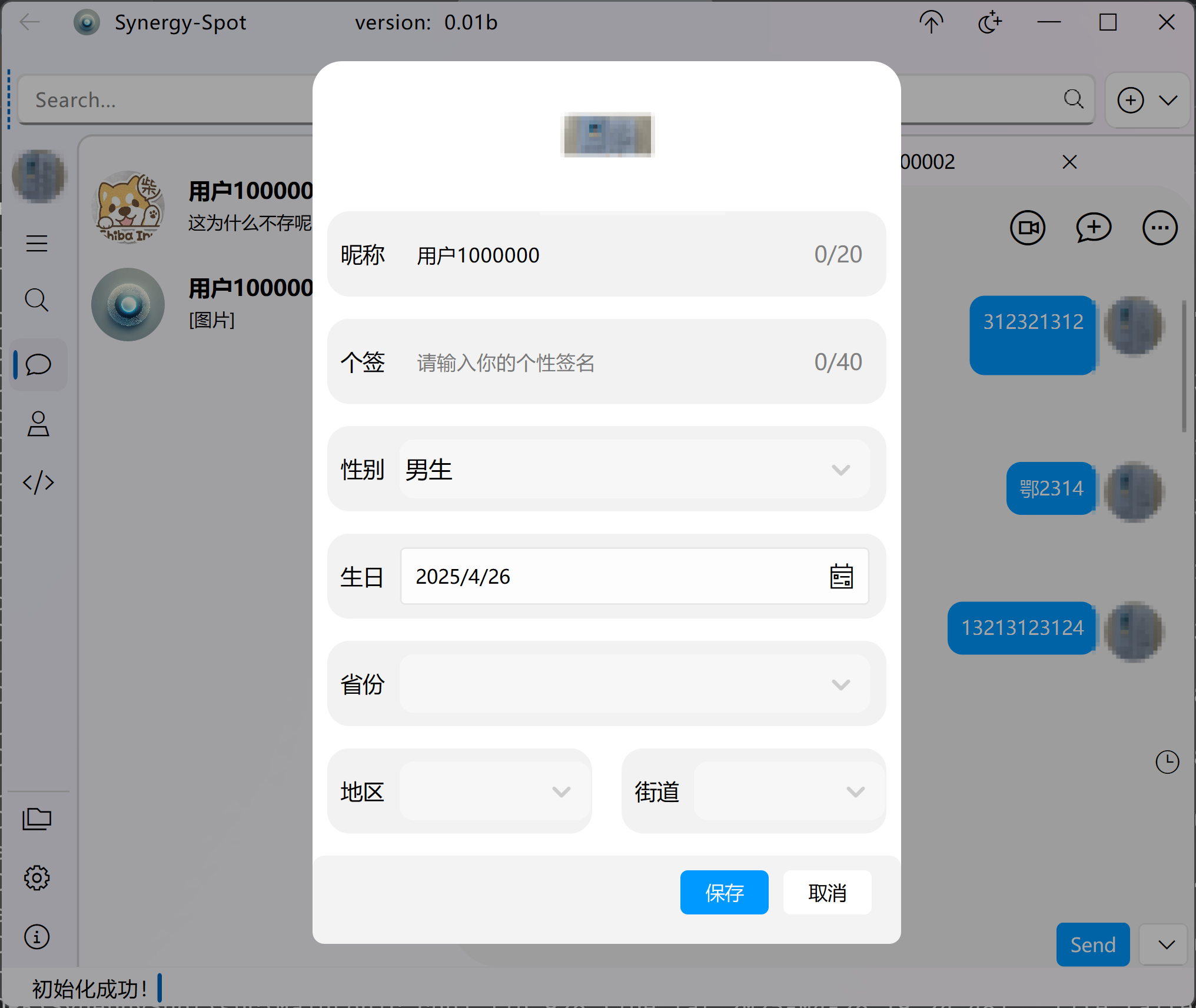
Task: Open more options via the ellipsis icon
Action: pyautogui.click(x=1159, y=228)
